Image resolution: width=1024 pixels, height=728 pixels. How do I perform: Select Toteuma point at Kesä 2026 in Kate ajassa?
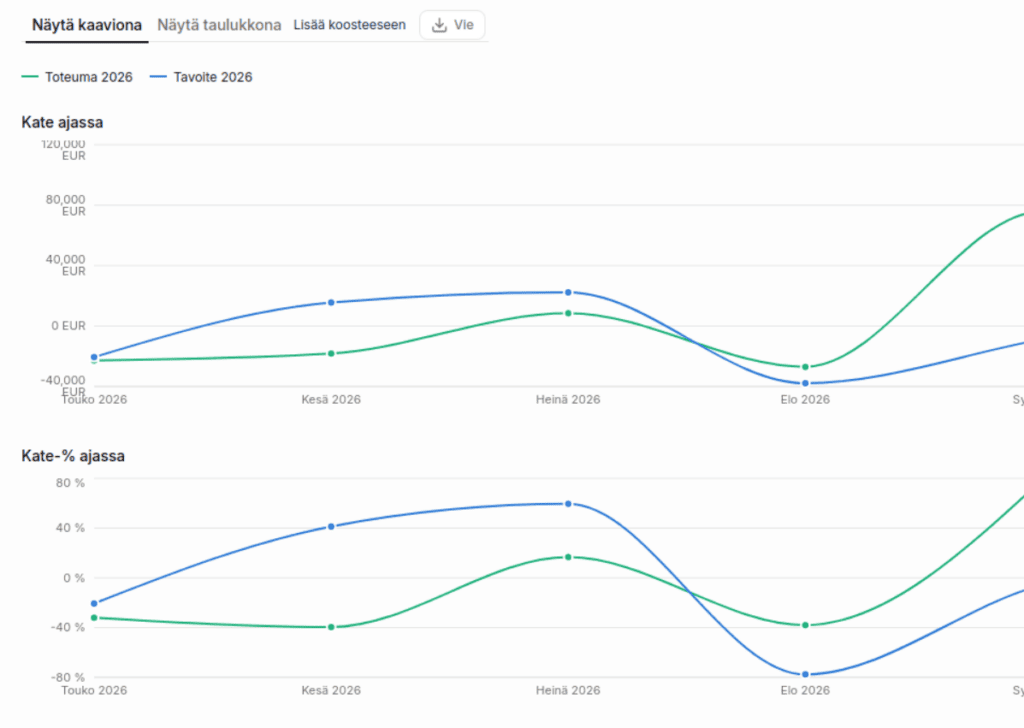click(x=331, y=353)
